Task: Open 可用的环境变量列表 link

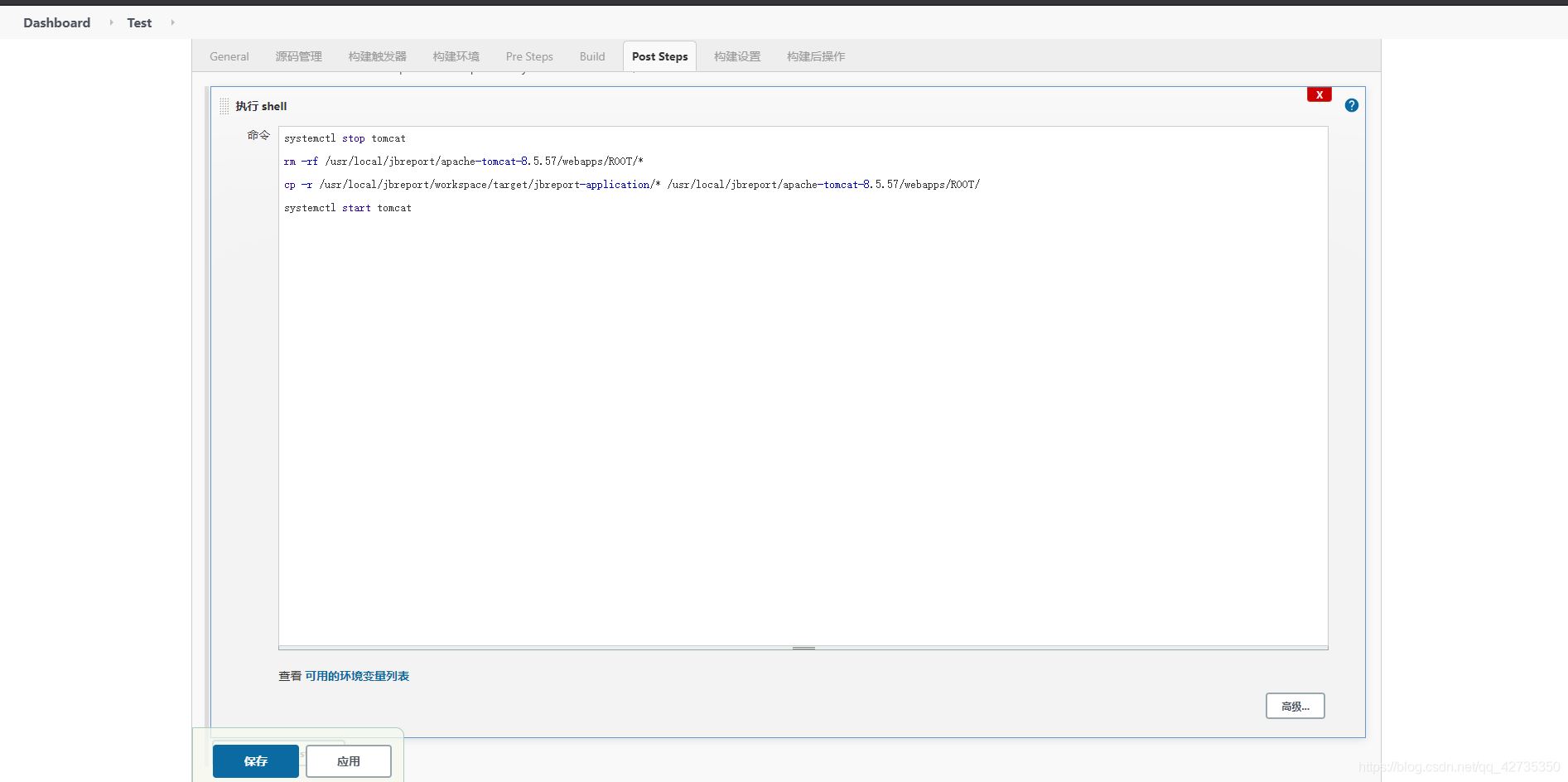Action: 357,676
